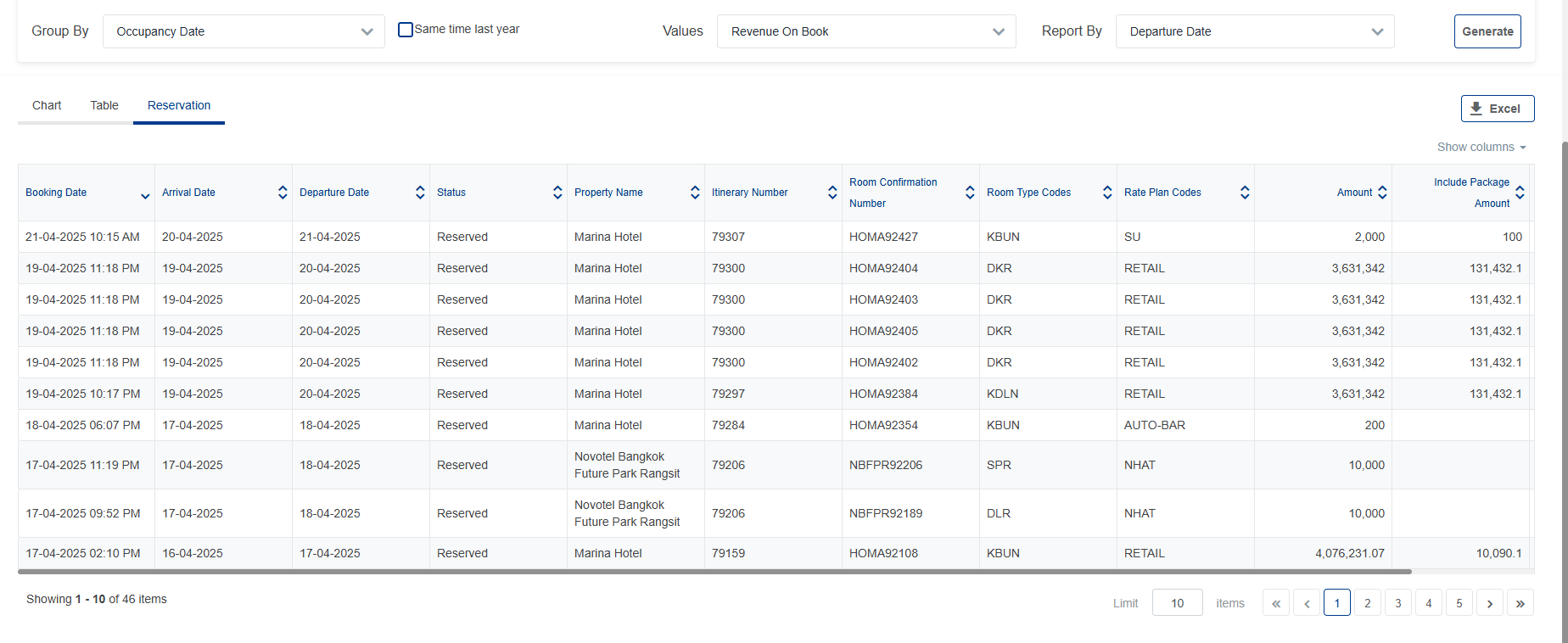Screen dimensions: 1568x643
Task: Click the Limit items input field
Action: click(x=1177, y=603)
